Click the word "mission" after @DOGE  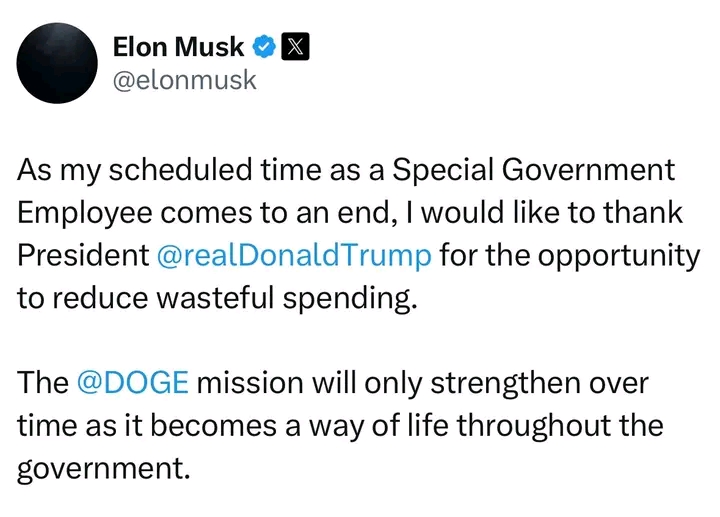250,382
